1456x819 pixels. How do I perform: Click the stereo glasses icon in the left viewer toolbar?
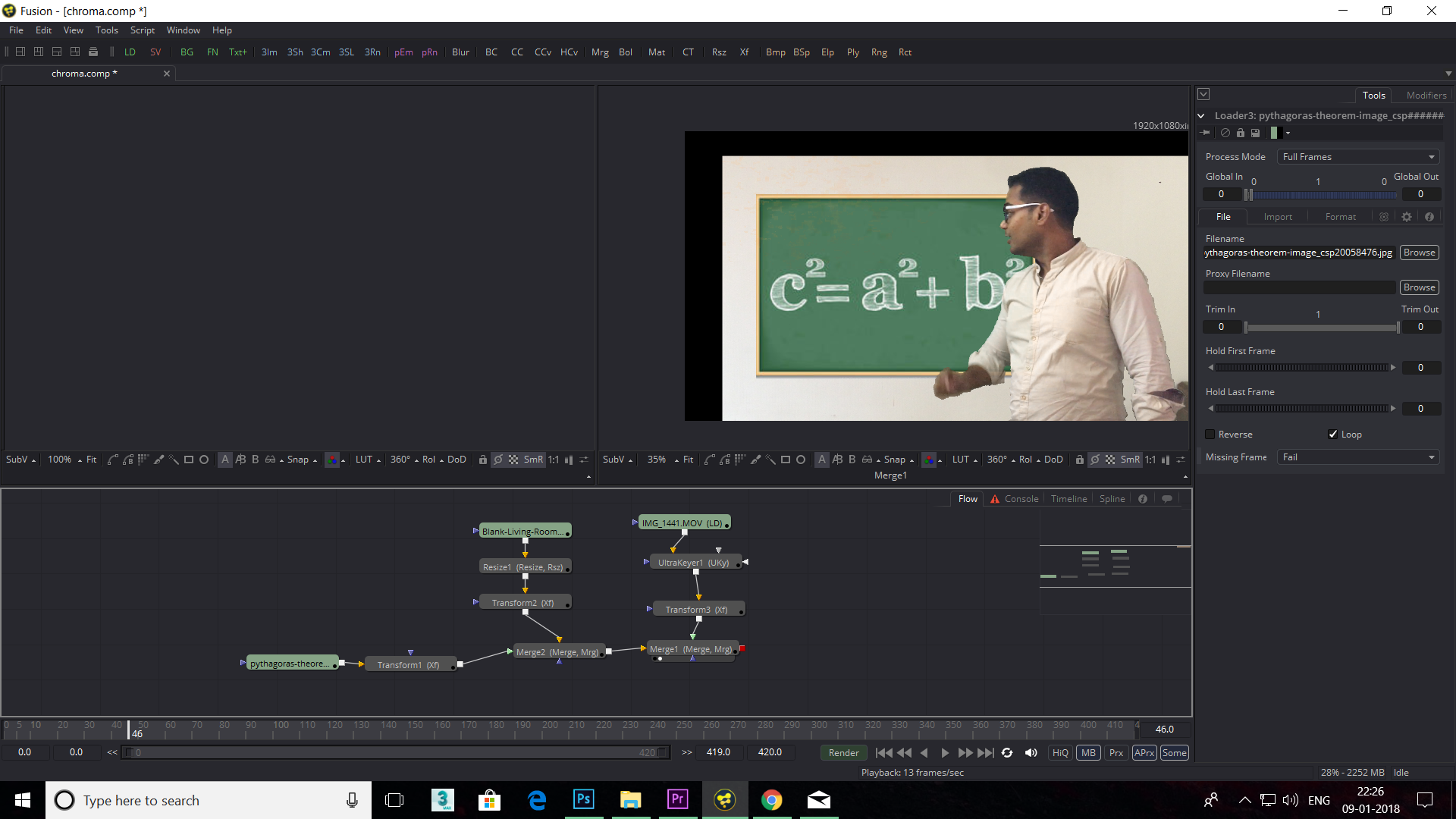tap(270, 460)
